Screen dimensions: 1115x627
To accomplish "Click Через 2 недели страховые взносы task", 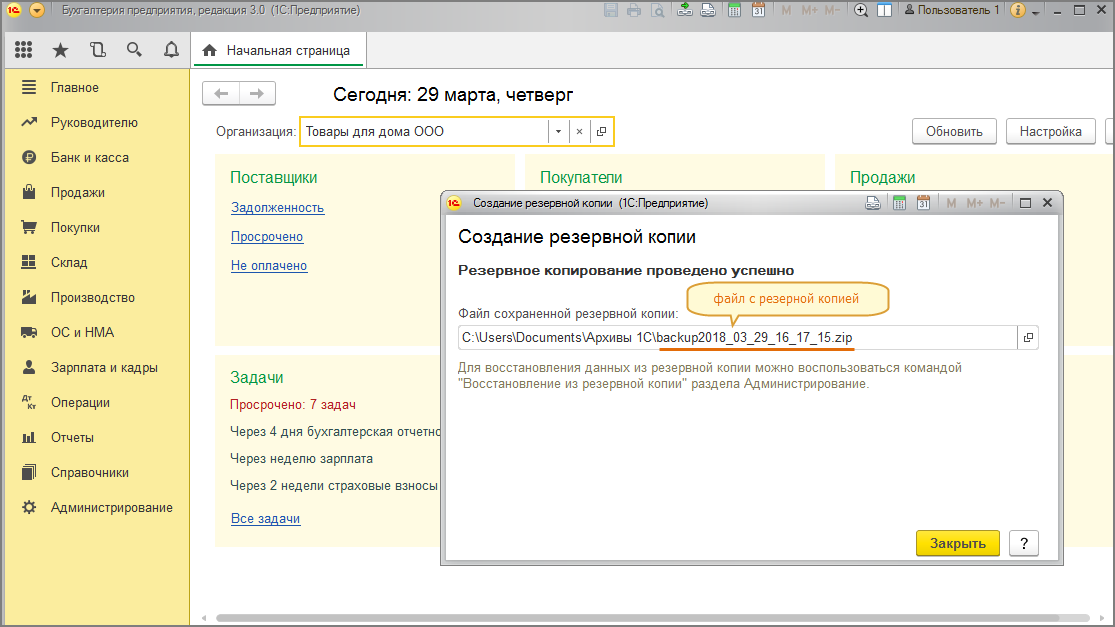I will pyautogui.click(x=334, y=486).
